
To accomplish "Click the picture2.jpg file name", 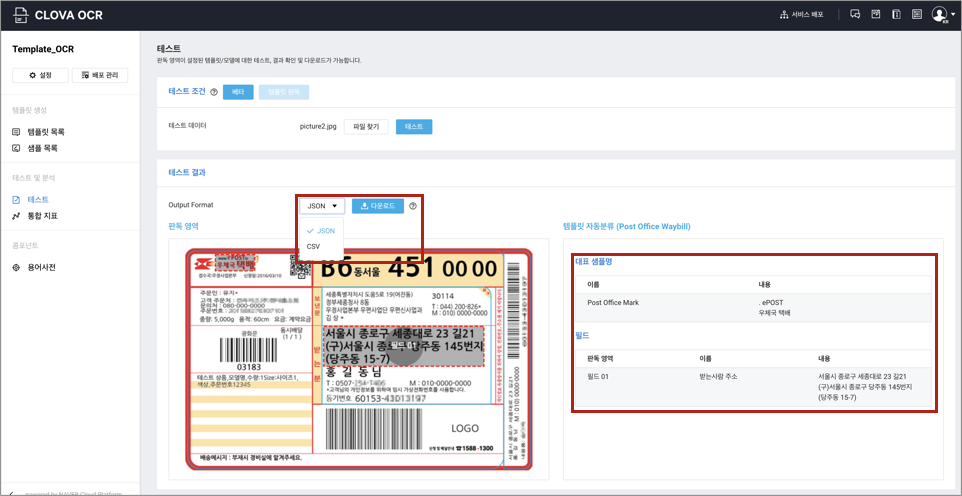I will click(x=318, y=126).
